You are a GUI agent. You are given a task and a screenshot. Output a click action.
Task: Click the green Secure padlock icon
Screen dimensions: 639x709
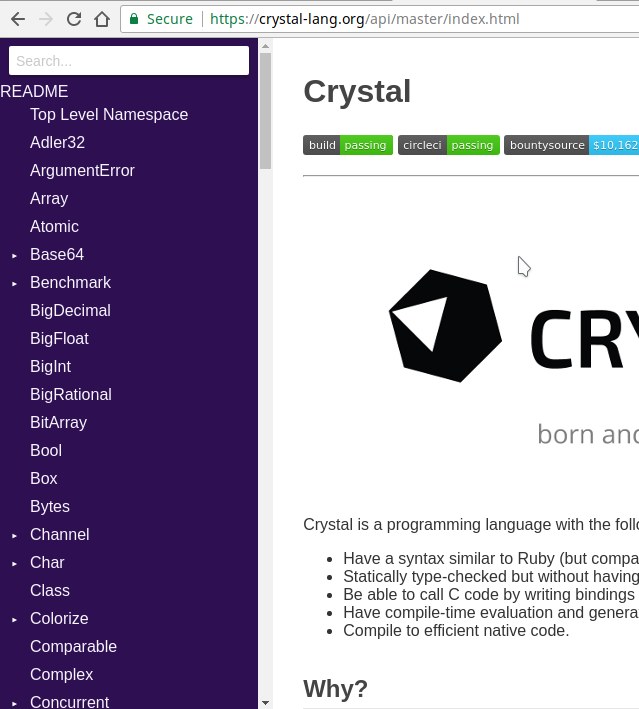coord(134,19)
